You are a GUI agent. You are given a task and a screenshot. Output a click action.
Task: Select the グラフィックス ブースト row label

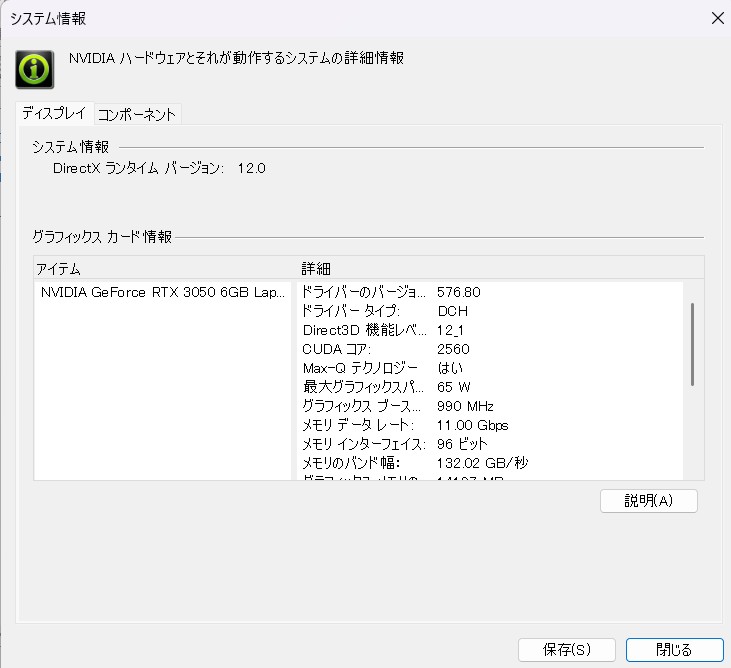[361, 406]
